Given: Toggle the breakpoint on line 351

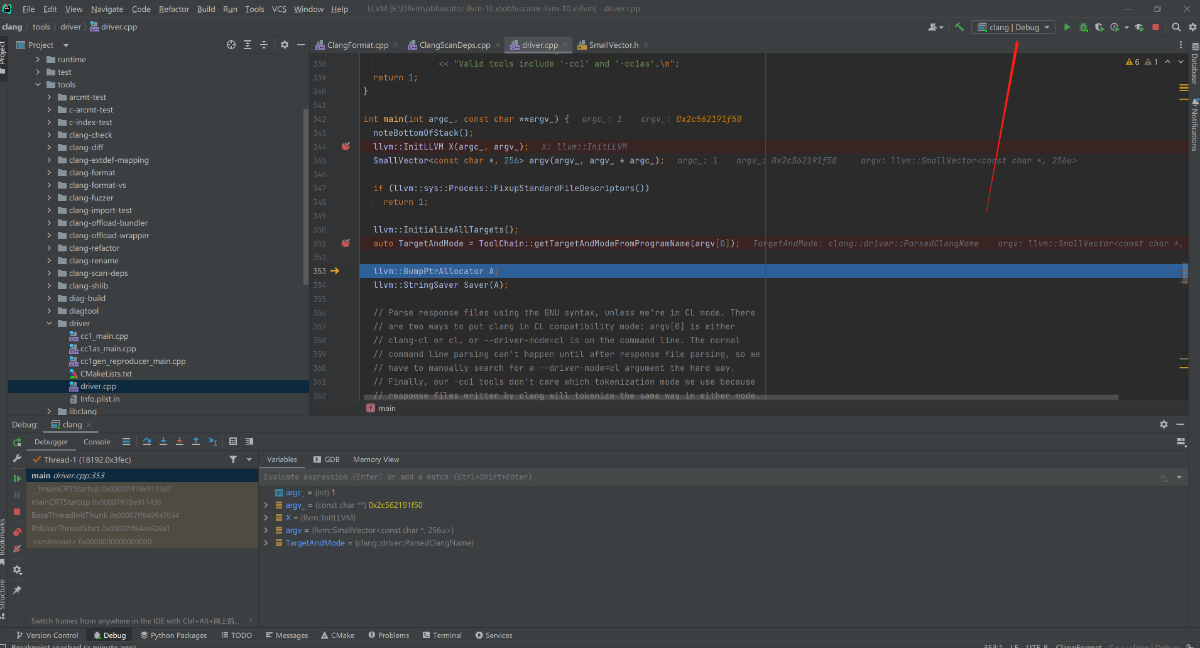Looking at the screenshot, I should (x=346, y=243).
